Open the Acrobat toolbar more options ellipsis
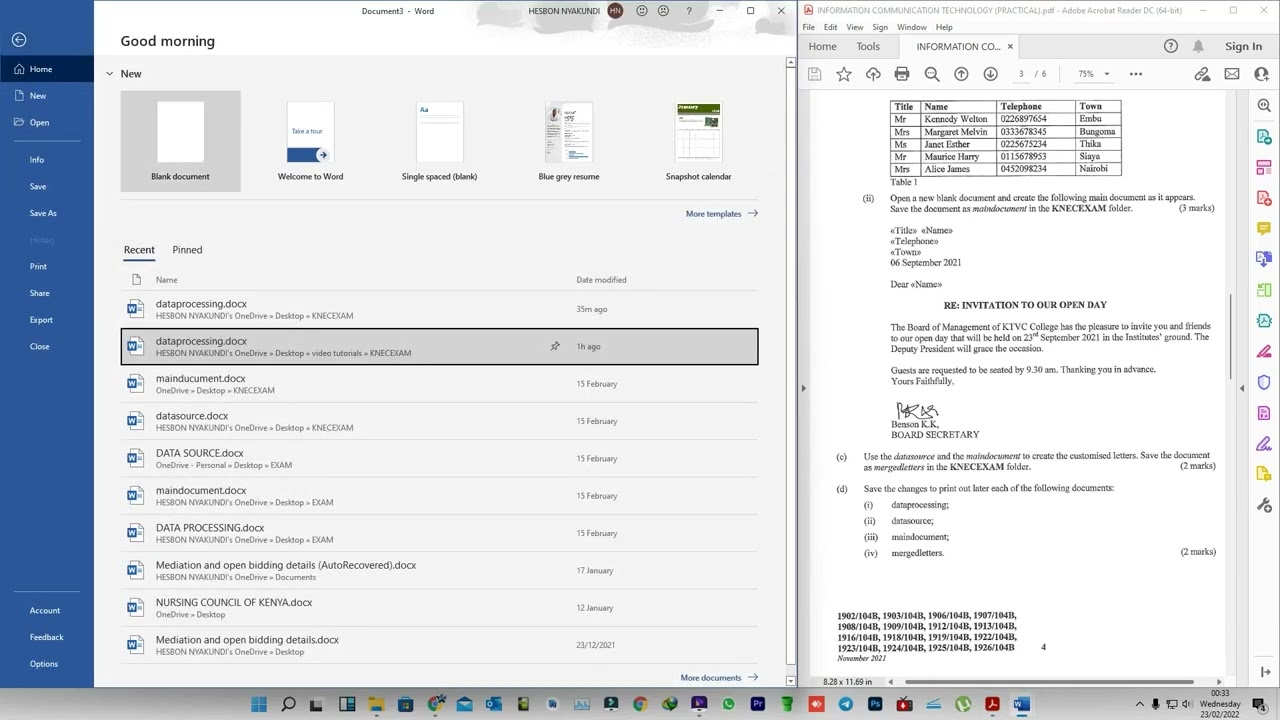Viewport: 1280px width, 720px height. pos(1136,74)
